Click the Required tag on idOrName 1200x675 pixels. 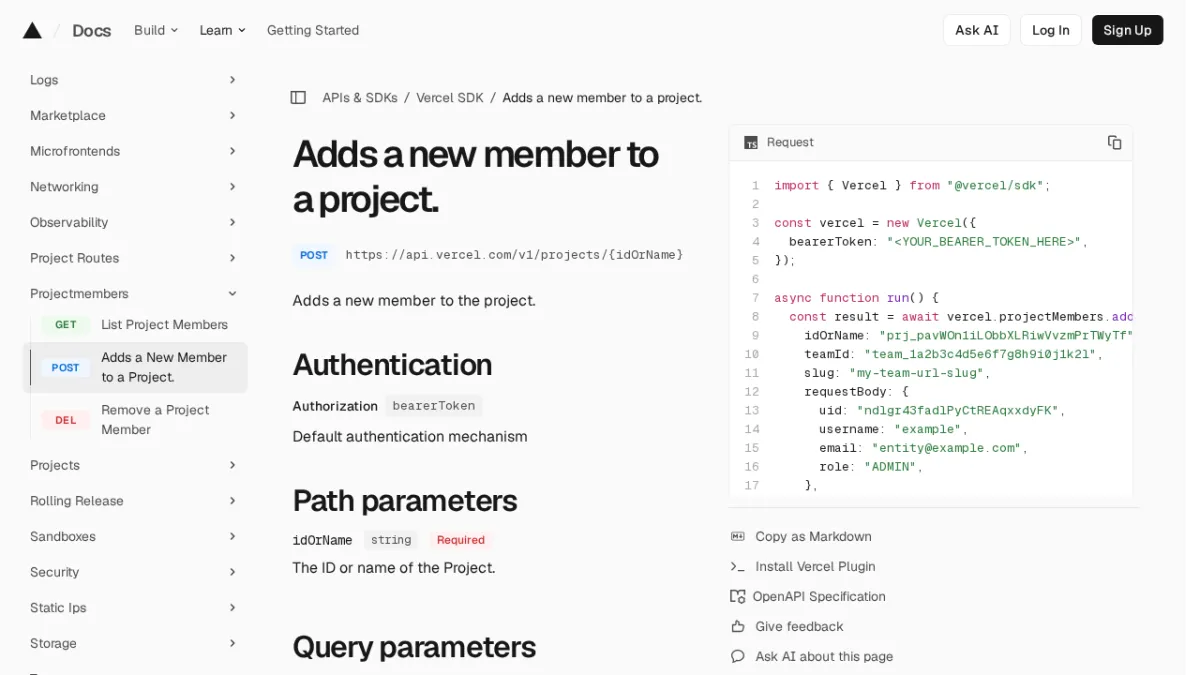pos(461,540)
